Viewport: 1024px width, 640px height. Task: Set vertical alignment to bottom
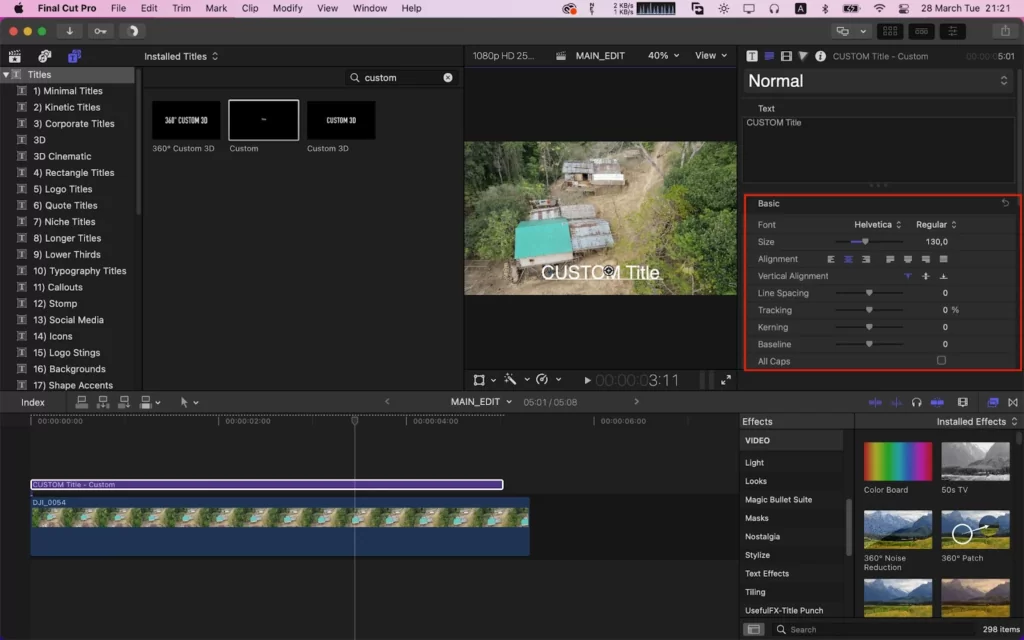[x=943, y=276]
